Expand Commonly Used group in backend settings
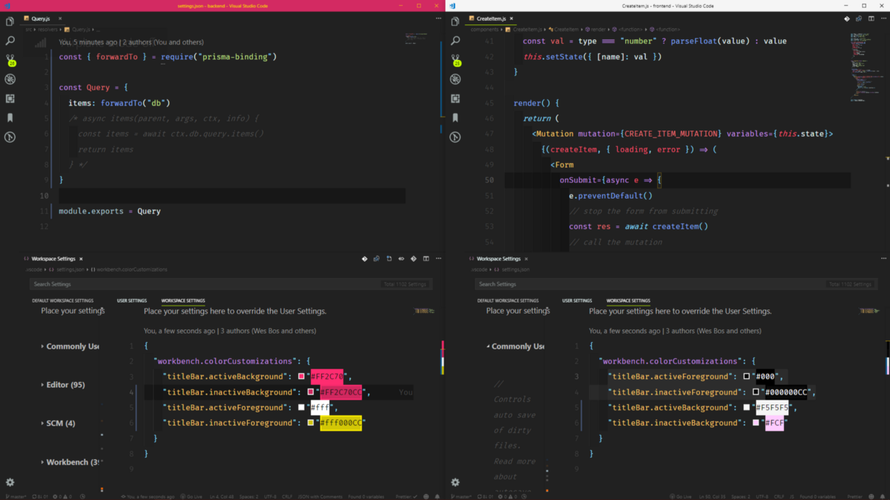Viewport: 890px width, 500px height. [x=42, y=346]
